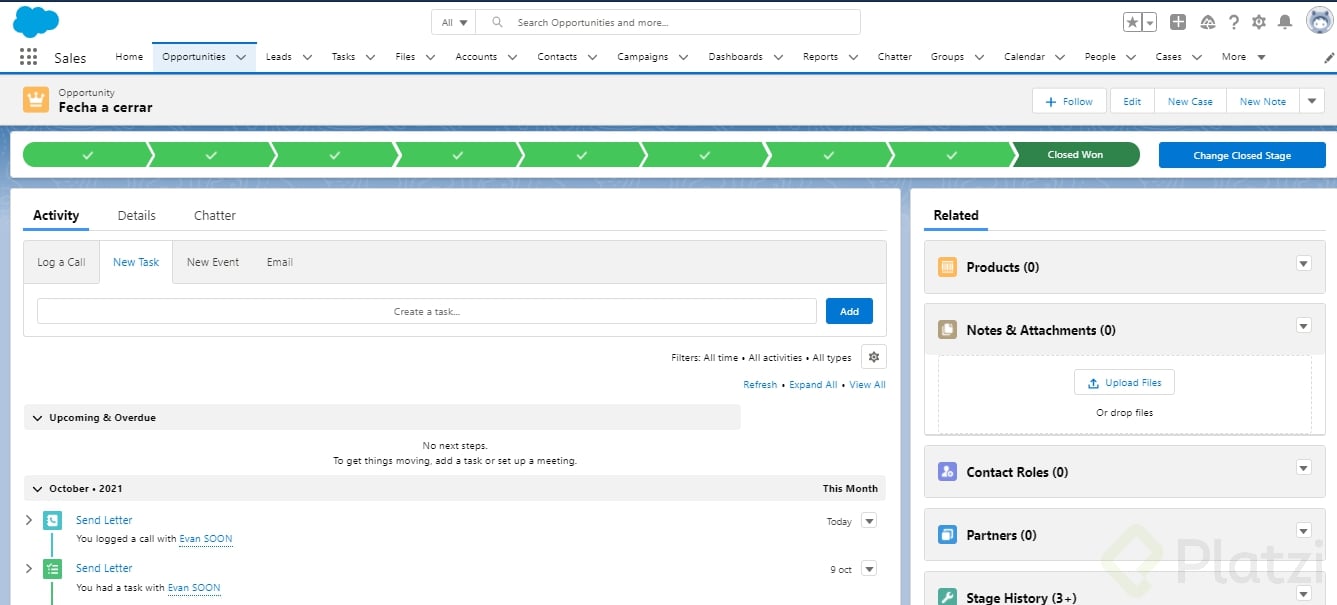This screenshot has height=605, width=1337.
Task: Click the Search Opportunities input field
Action: click(668, 22)
